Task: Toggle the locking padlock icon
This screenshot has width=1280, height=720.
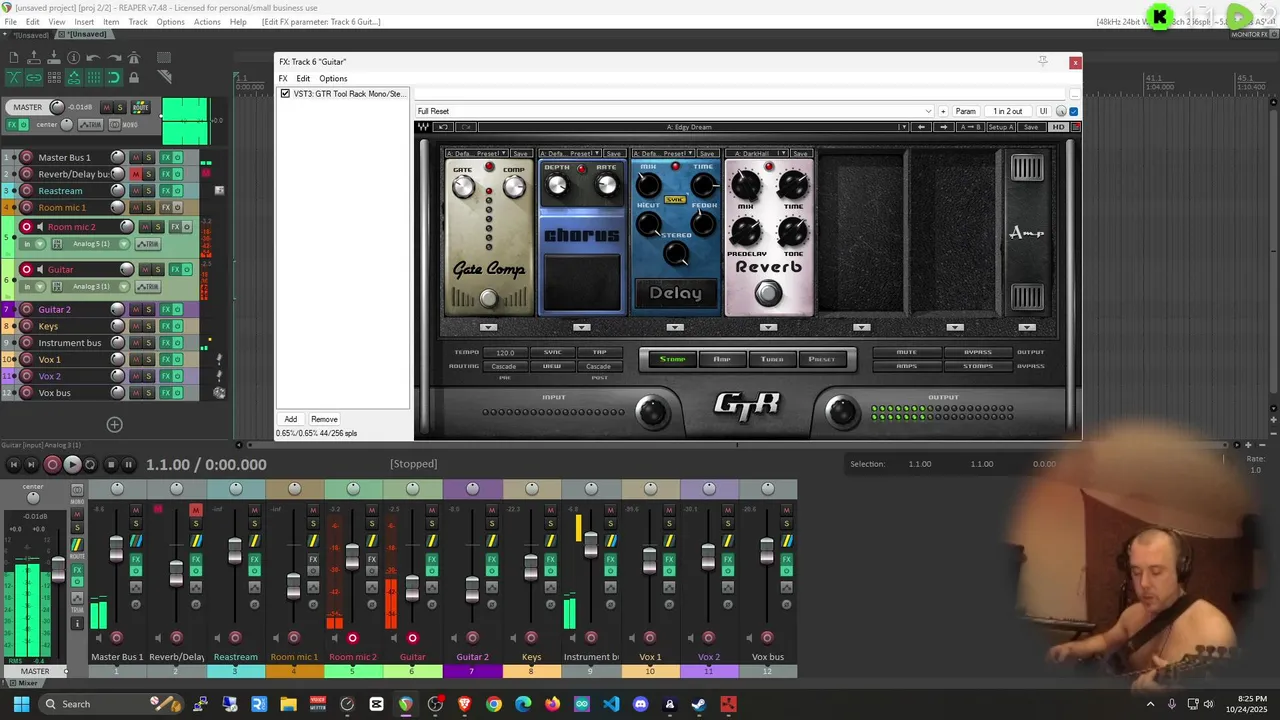Action: 134,77
